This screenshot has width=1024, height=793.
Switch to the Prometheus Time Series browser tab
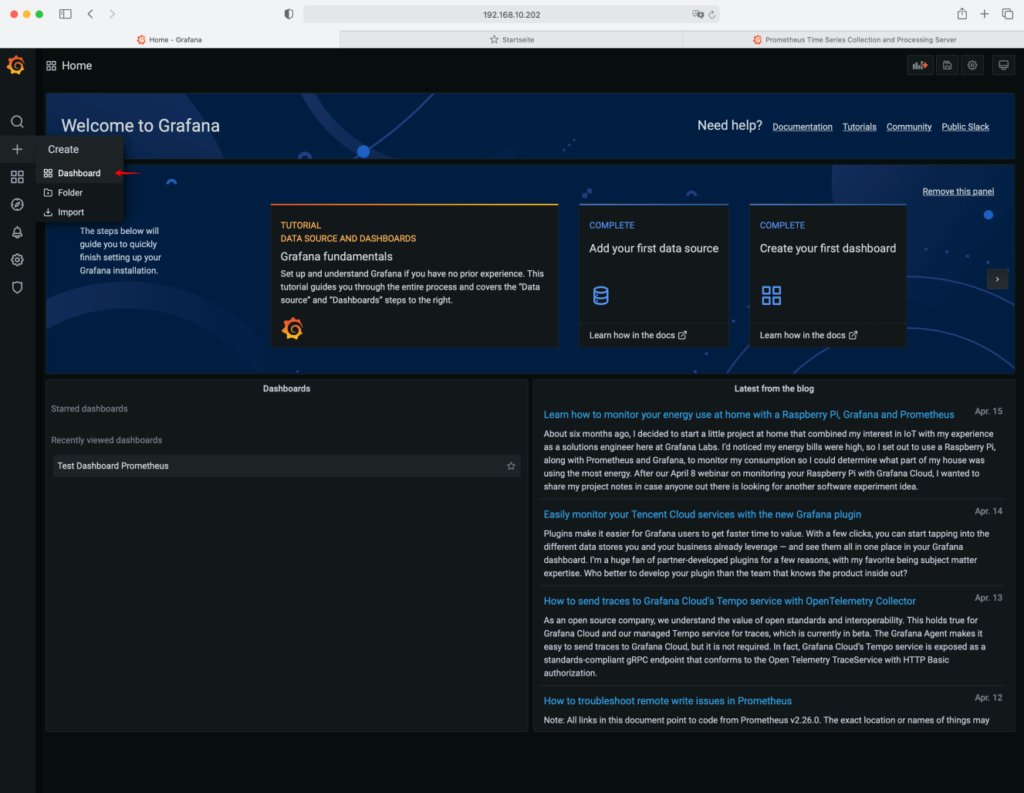[854, 40]
